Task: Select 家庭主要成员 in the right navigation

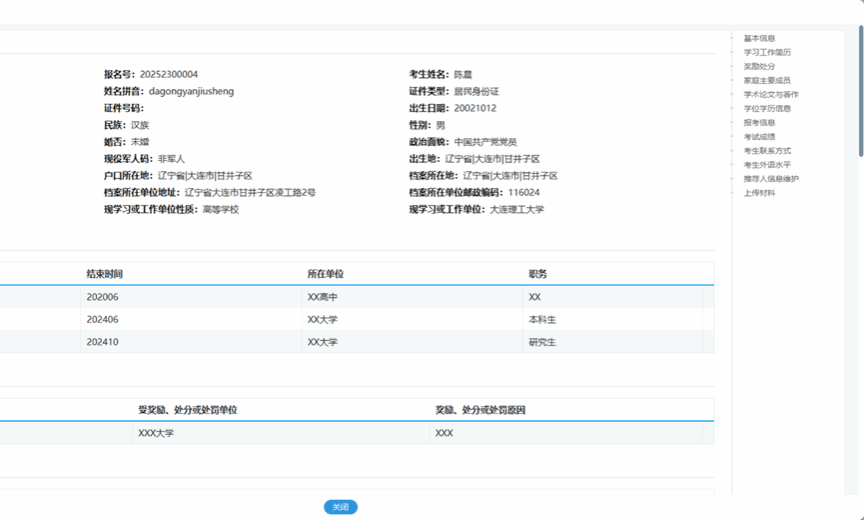Action: (x=767, y=80)
